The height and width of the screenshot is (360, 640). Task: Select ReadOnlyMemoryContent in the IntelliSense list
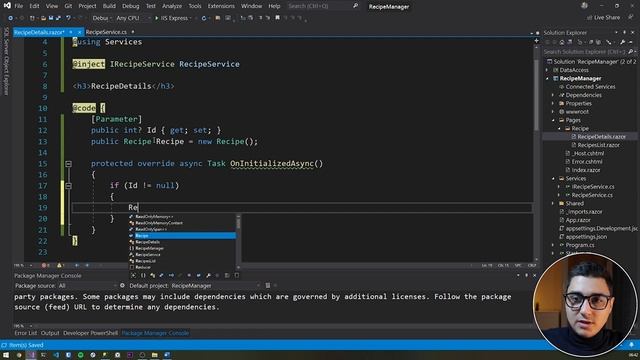coord(182,223)
